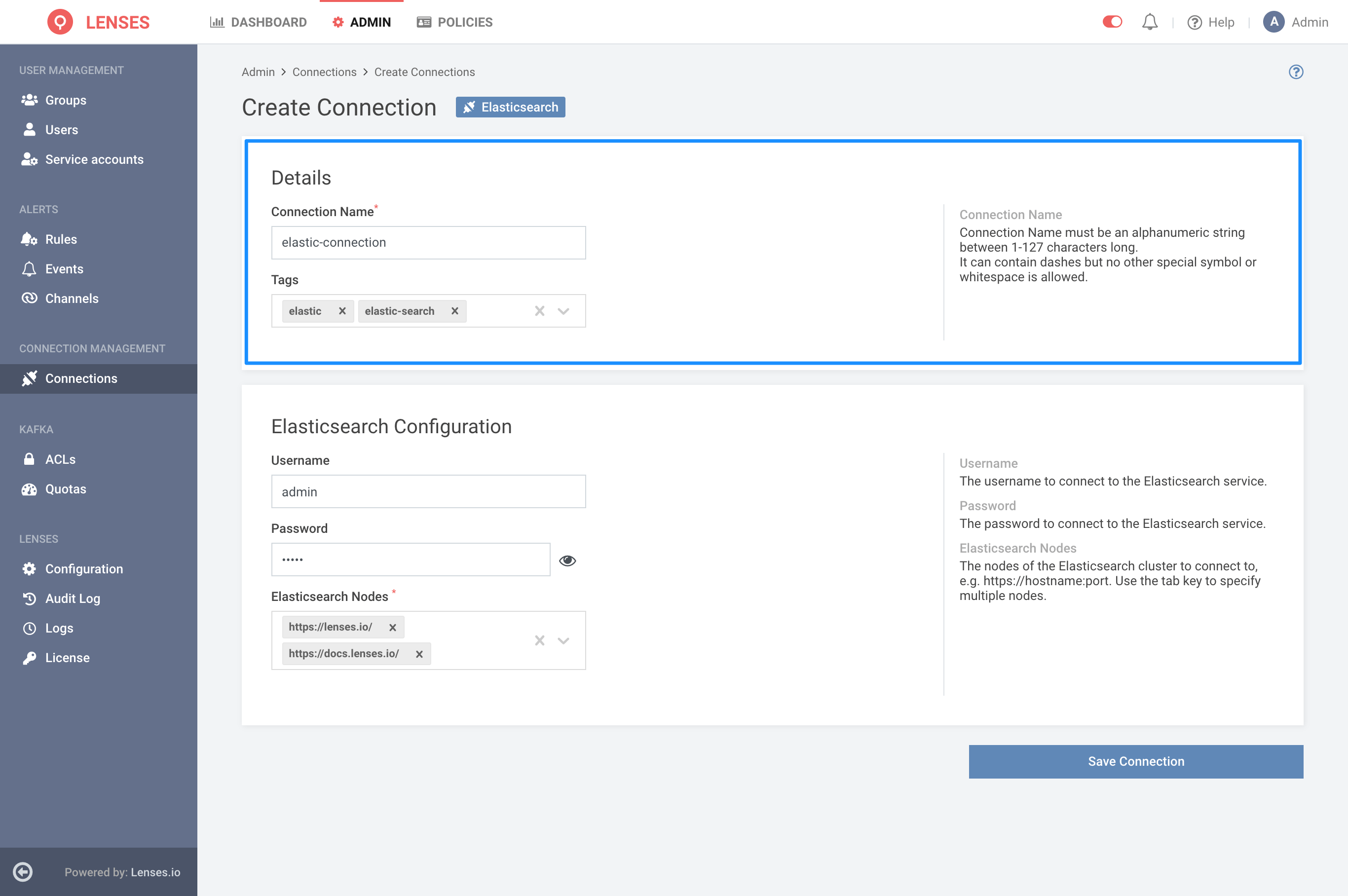1348x896 pixels.
Task: Click the Connections plug icon in sidebar
Action: 29,378
